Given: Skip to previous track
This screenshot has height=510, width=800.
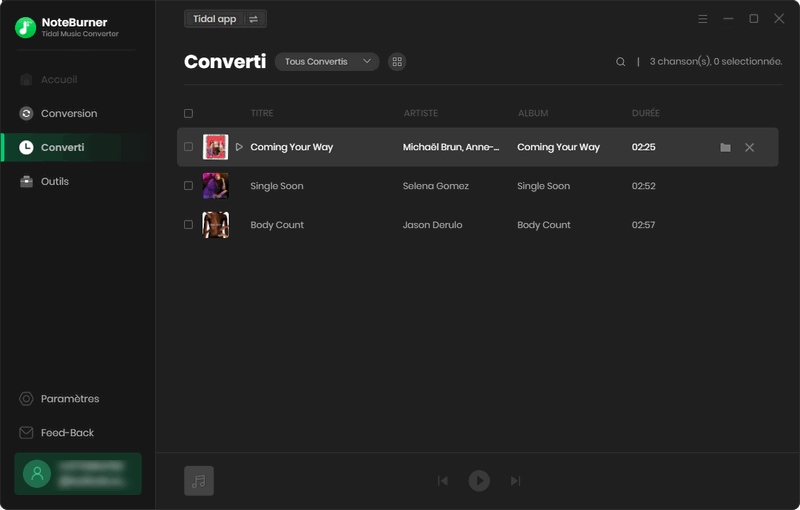Looking at the screenshot, I should [x=442, y=480].
